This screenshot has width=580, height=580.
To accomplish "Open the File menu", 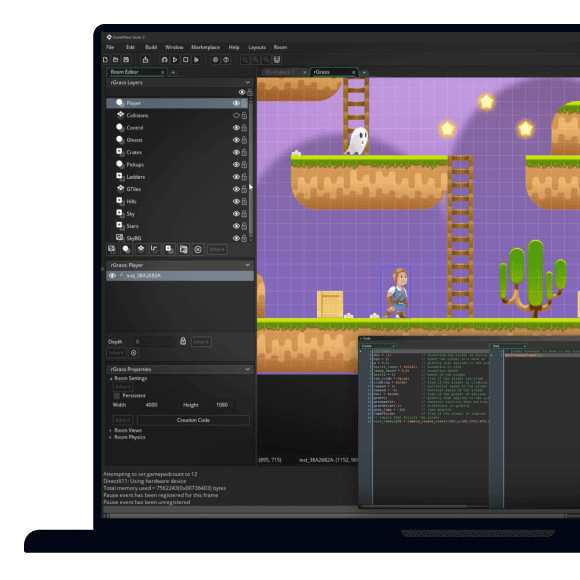I will point(110,47).
